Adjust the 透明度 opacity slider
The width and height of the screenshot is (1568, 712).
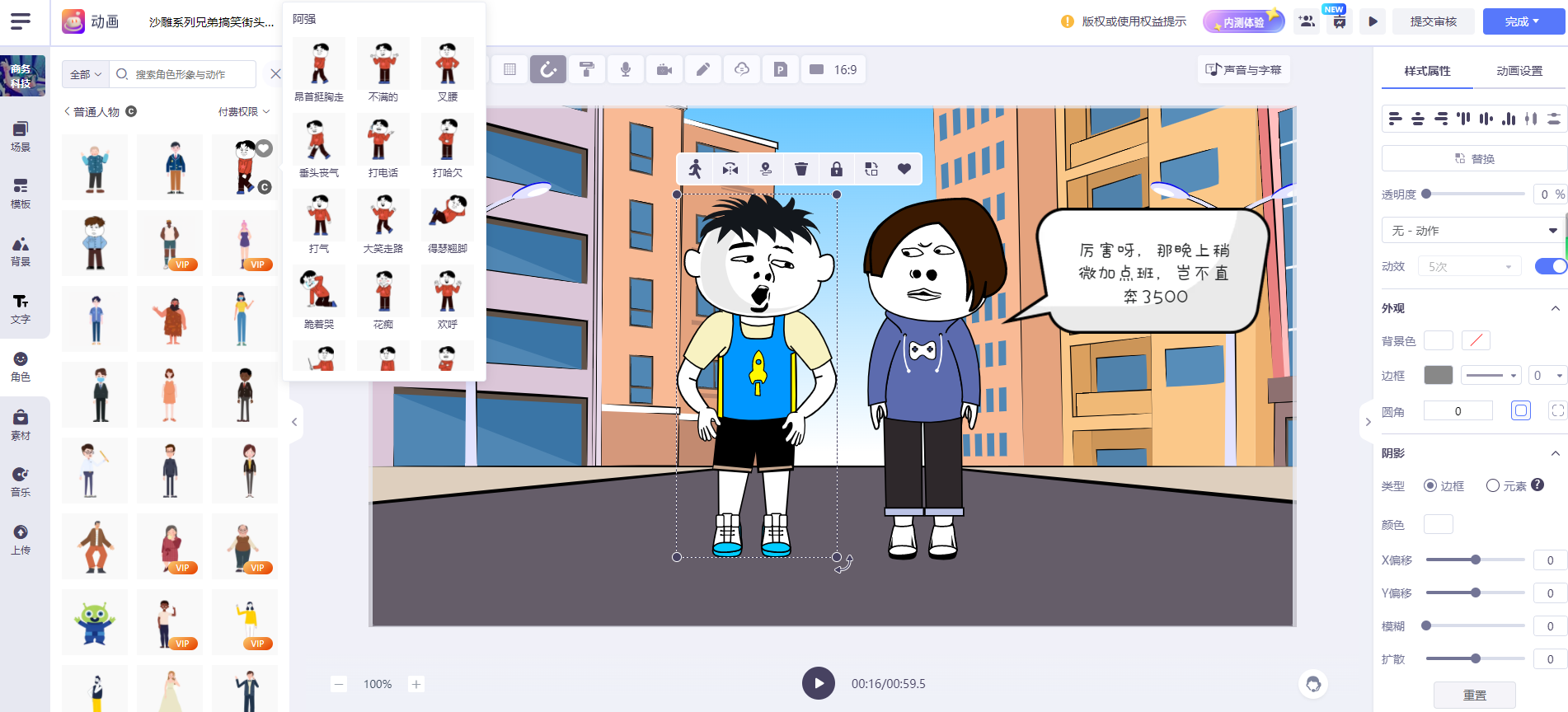(1474, 194)
